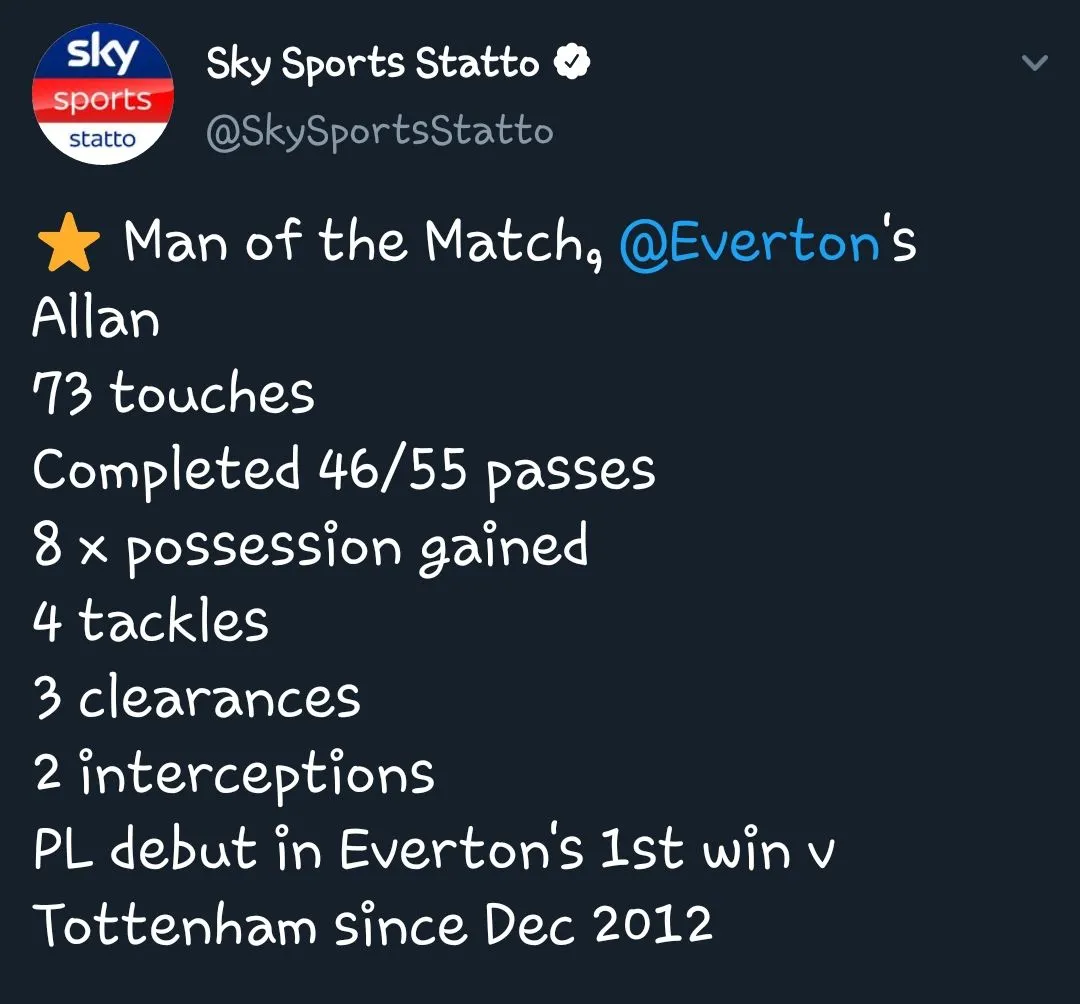Select the "Completed 46/55 passes" line
This screenshot has height=1004, width=1080.
coord(344,470)
